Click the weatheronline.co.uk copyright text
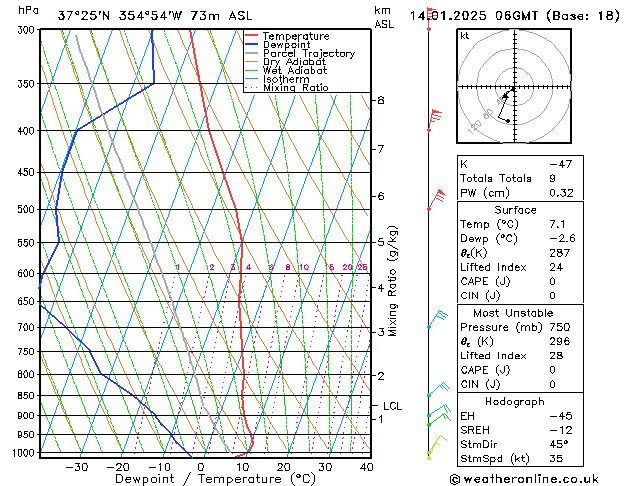 [x=525, y=479]
